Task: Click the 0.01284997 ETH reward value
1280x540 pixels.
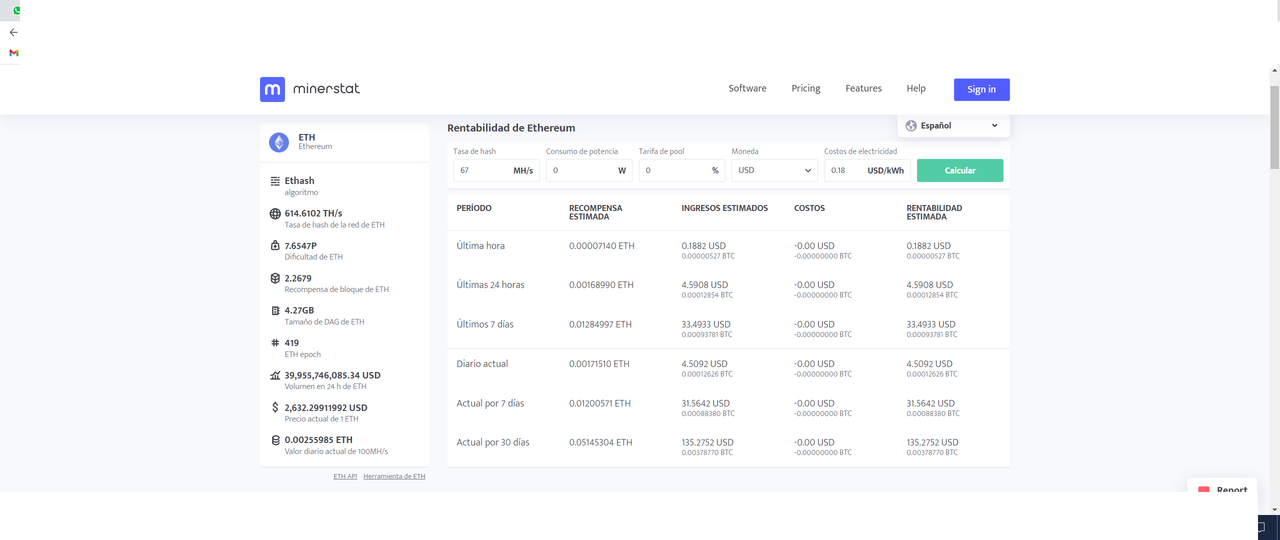Action: point(601,325)
